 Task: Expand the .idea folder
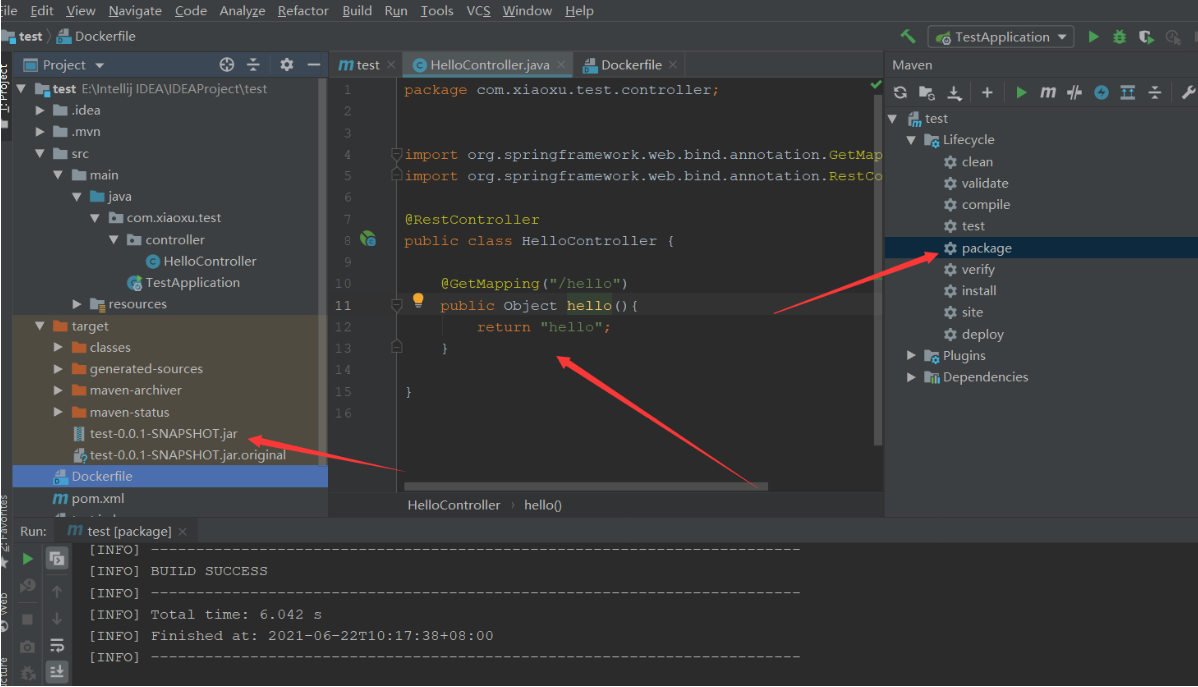point(40,110)
